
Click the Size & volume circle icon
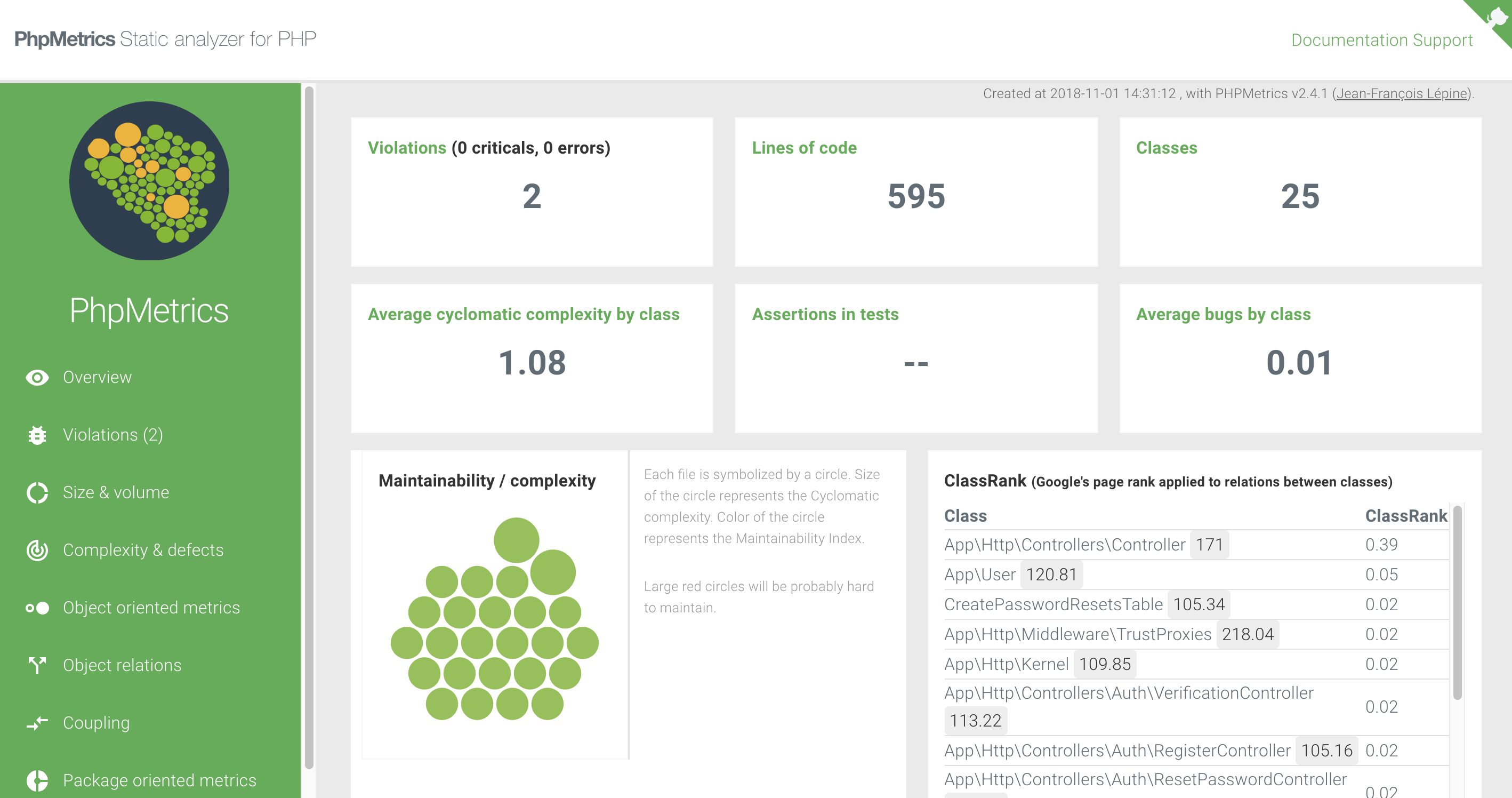[37, 493]
